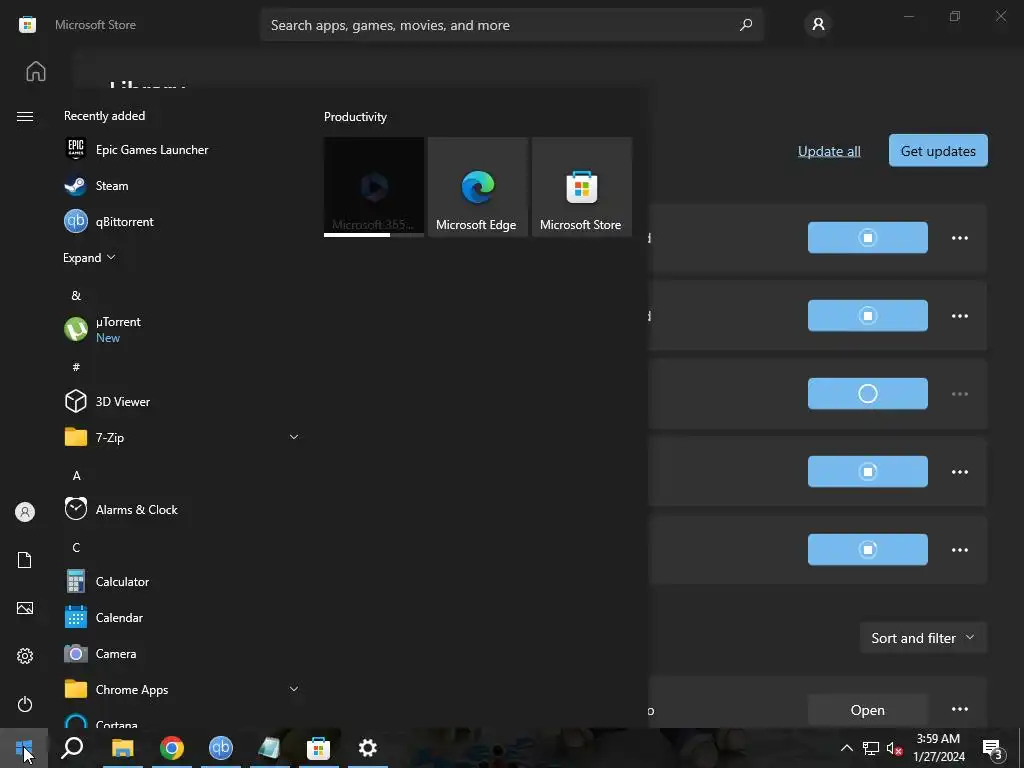1024x768 pixels.
Task: Jump to the 'C' letter group header
Action: (x=76, y=547)
